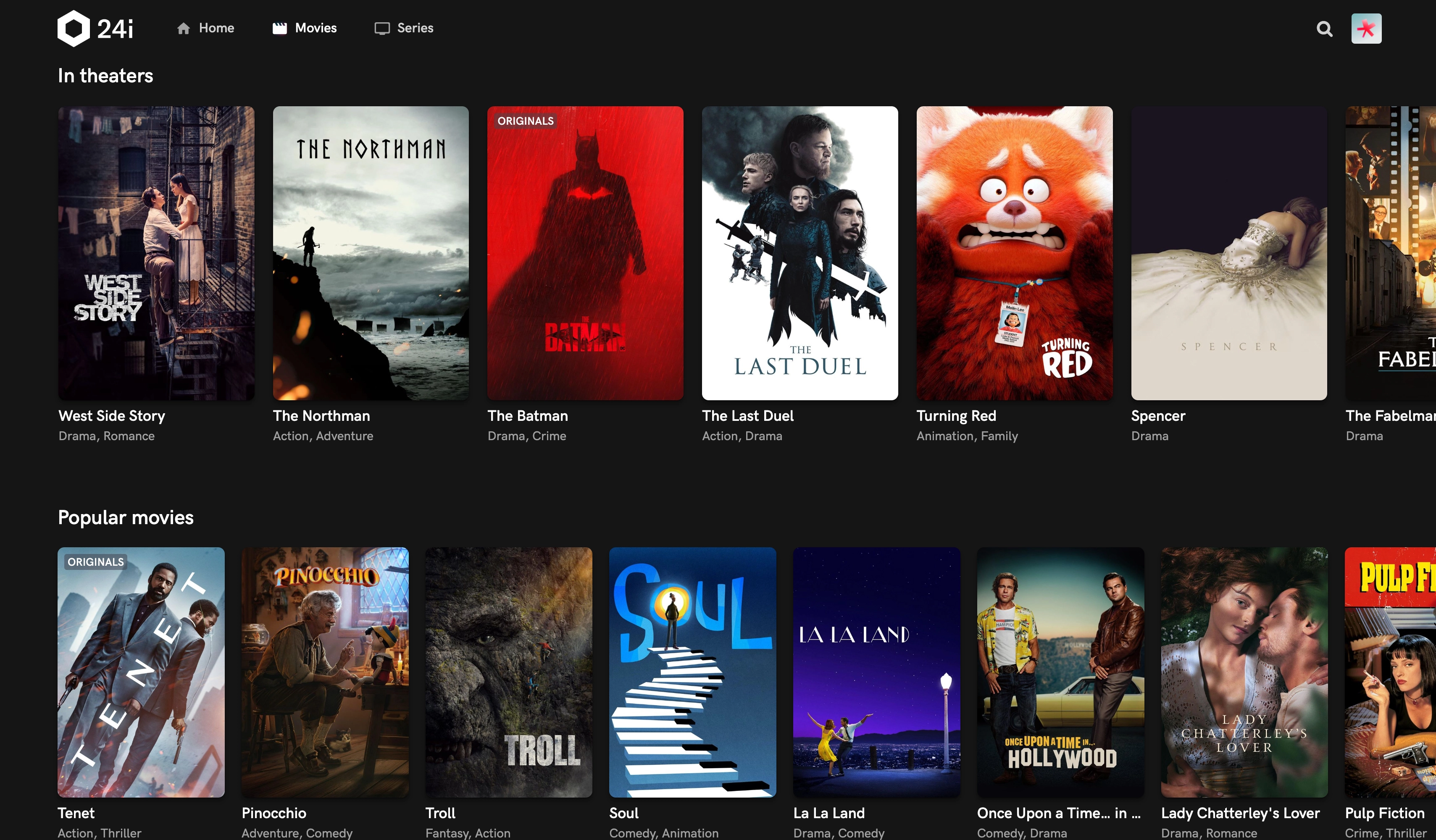Viewport: 1436px width, 840px height.
Task: Open the West Side Story title link
Action: [x=112, y=416]
